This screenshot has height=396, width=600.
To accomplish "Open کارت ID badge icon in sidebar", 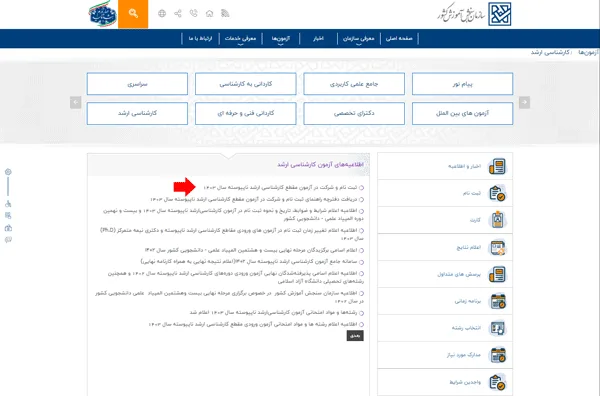I will (x=497, y=220).
